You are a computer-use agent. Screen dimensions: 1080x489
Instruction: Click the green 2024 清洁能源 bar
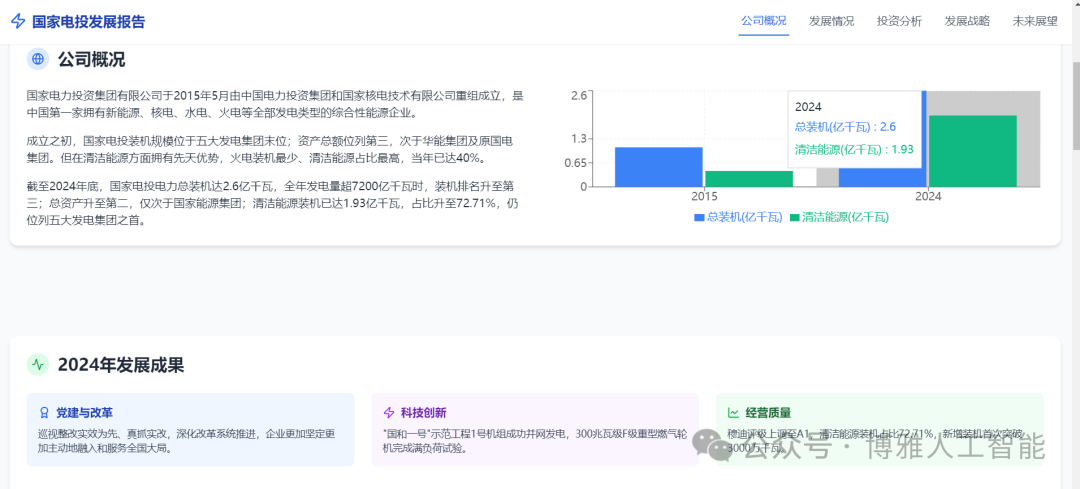[x=973, y=151]
